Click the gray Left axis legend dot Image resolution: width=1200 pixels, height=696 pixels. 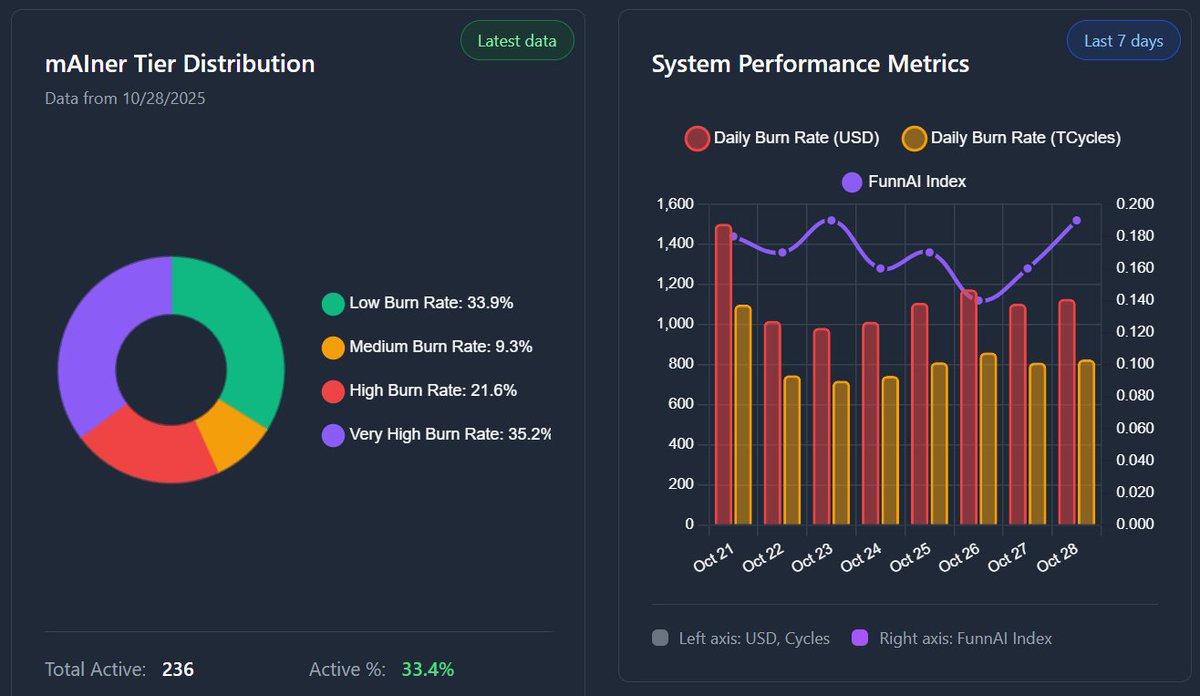[x=659, y=638]
